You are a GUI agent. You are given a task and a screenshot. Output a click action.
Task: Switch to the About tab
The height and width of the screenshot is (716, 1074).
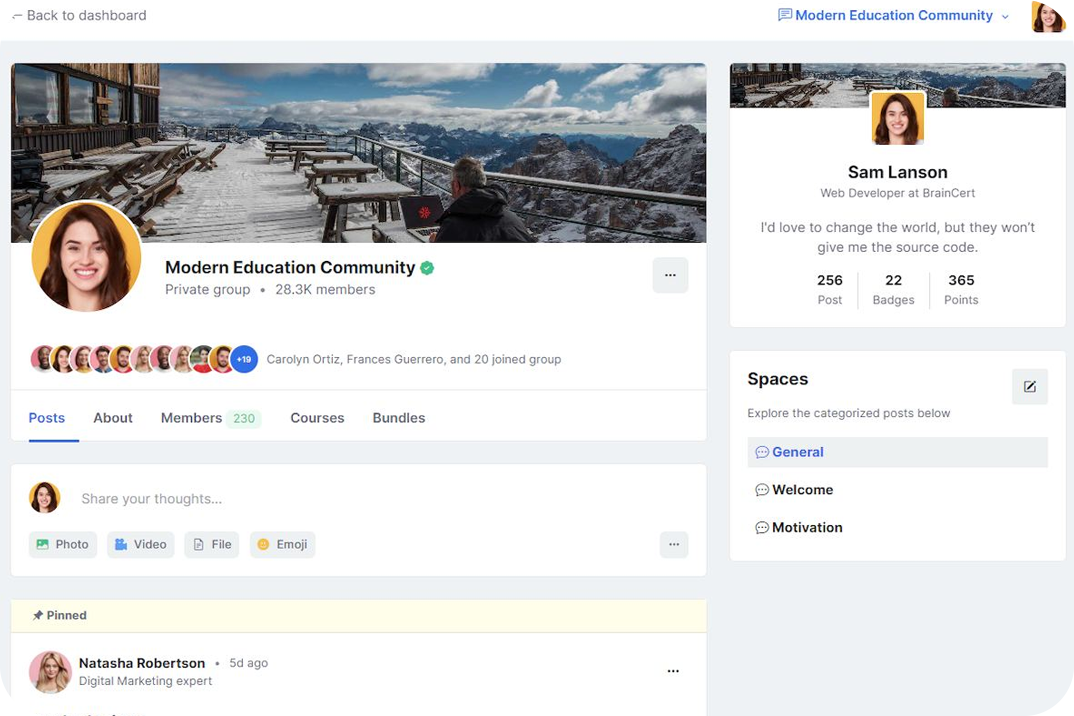(113, 418)
